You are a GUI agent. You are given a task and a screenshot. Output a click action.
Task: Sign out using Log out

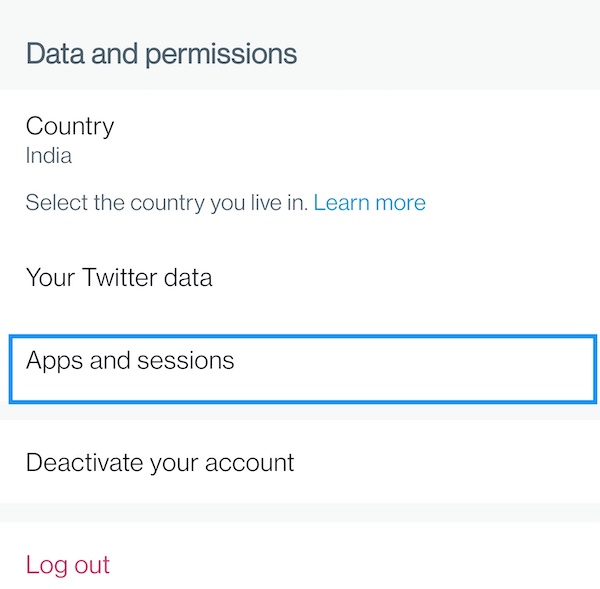[68, 564]
